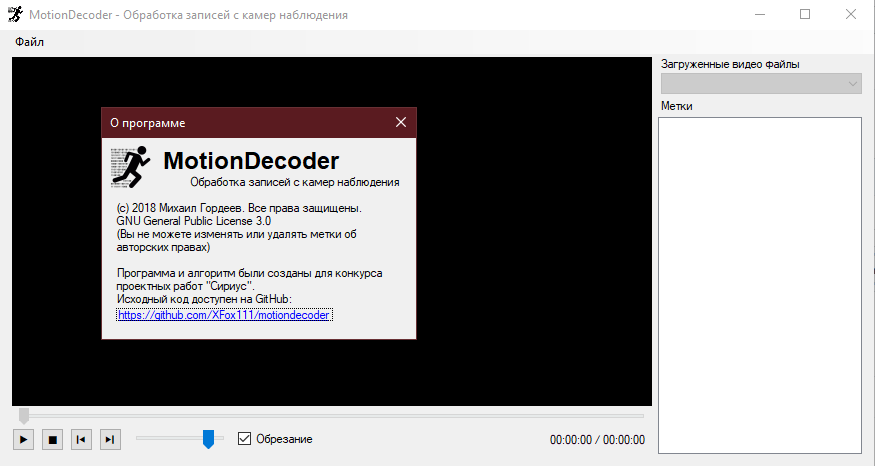Toggle the Обрезание checkbox
Screen dimensions: 875x466
(244, 439)
